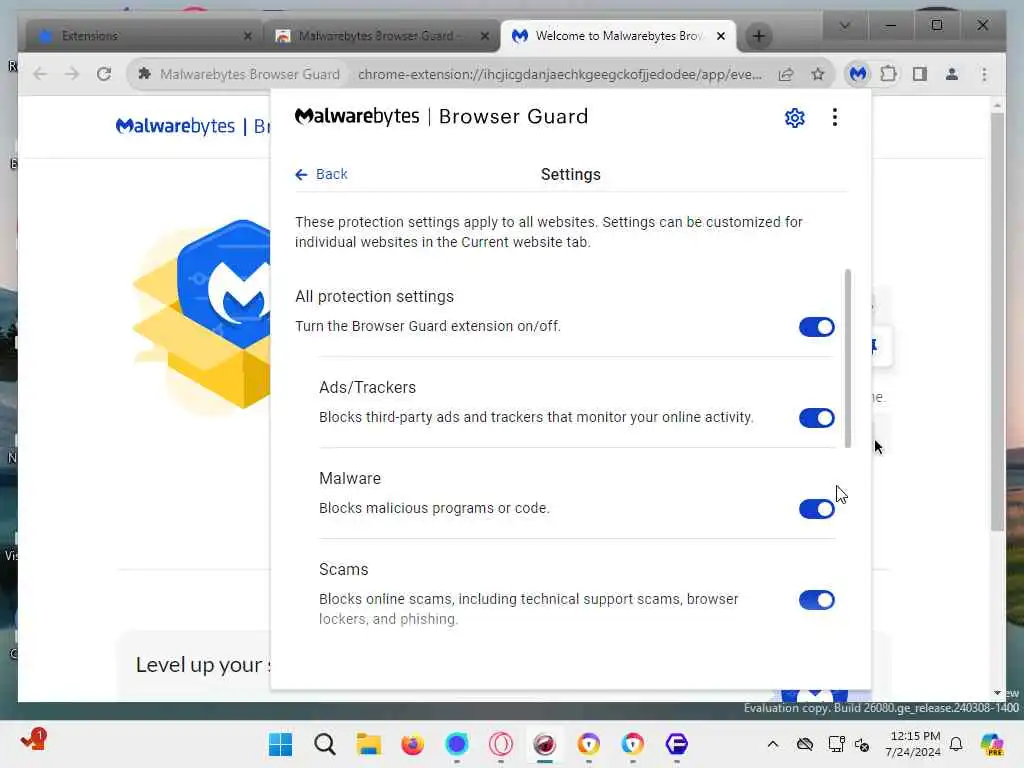Open Windows taskbar search
1024x768 pixels.
pos(324,744)
